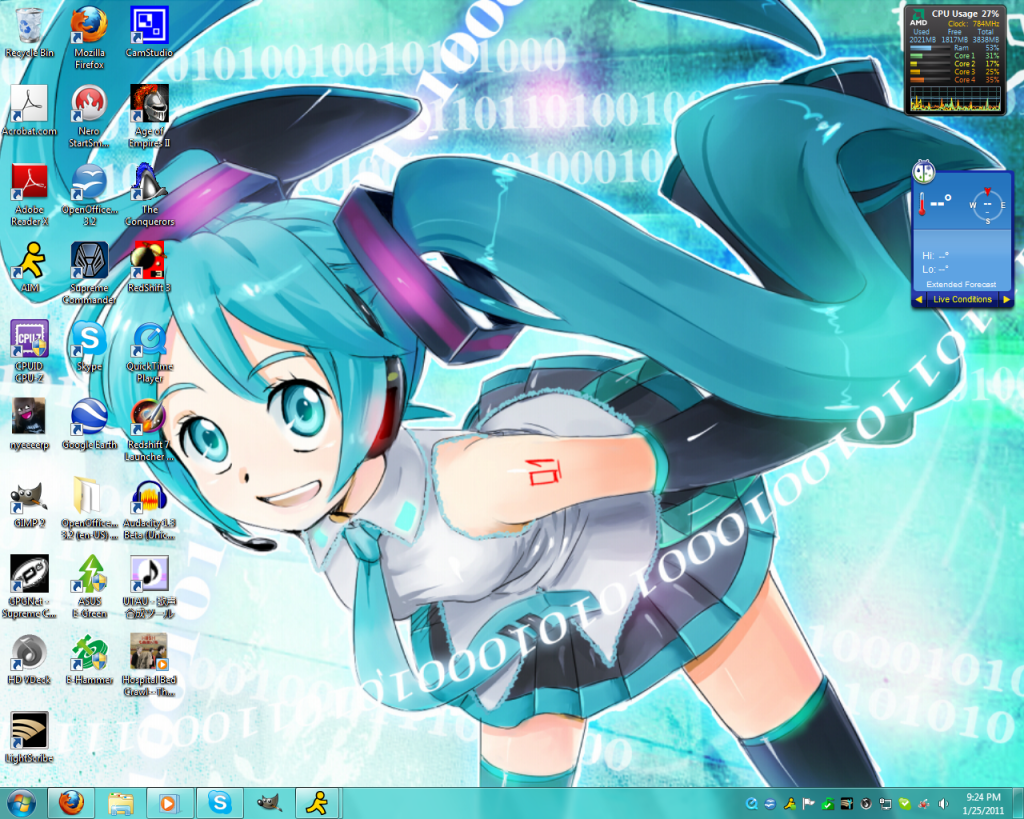Open the Acrobat.com shortcut
Image resolution: width=1024 pixels, height=819 pixels.
(29, 111)
